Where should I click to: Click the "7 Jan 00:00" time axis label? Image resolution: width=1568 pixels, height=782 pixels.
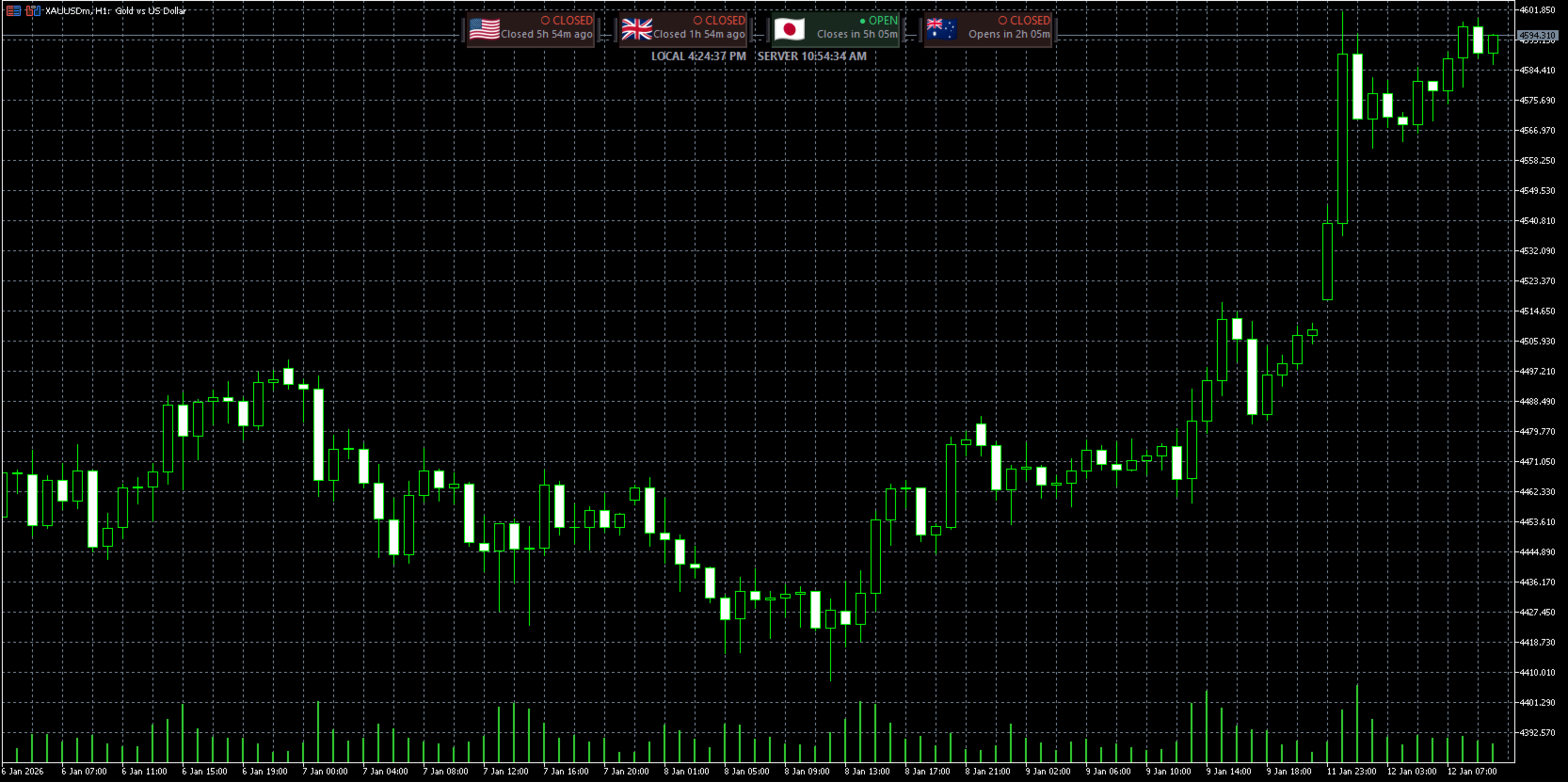325,772
